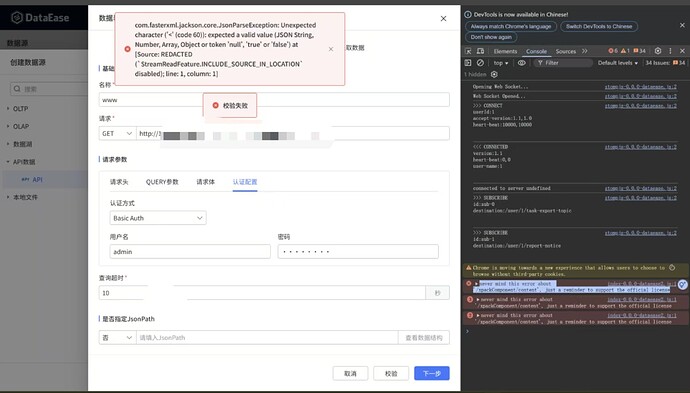690x393 pixels.
Task: Show the console sidebar icon
Action: click(468, 63)
